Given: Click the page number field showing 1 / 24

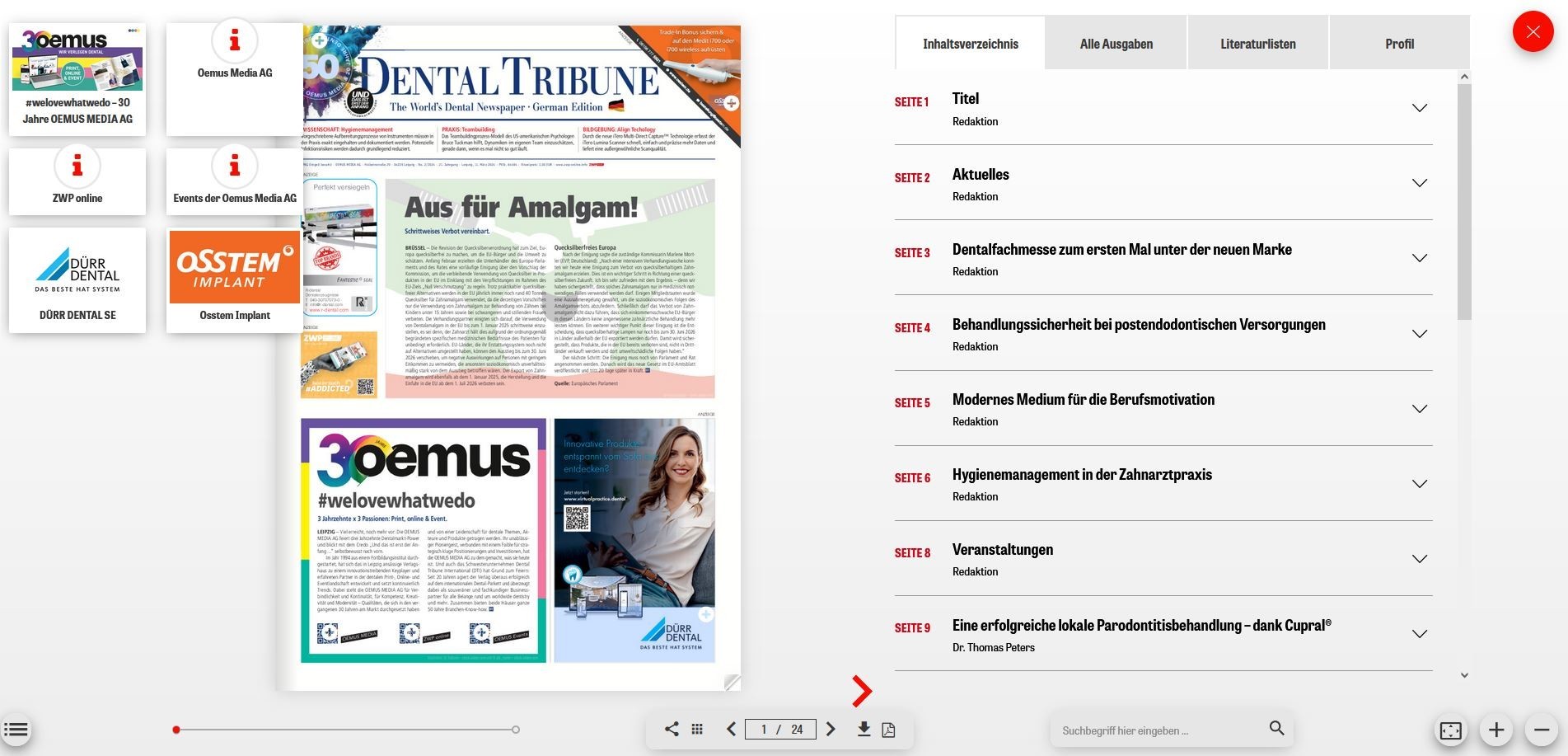Looking at the screenshot, I should coord(780,729).
